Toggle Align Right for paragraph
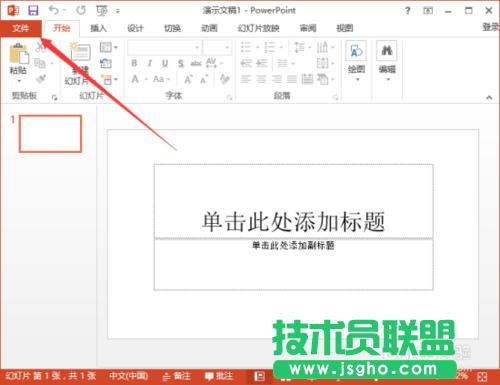This screenshot has height=385, width=500. pos(277,79)
